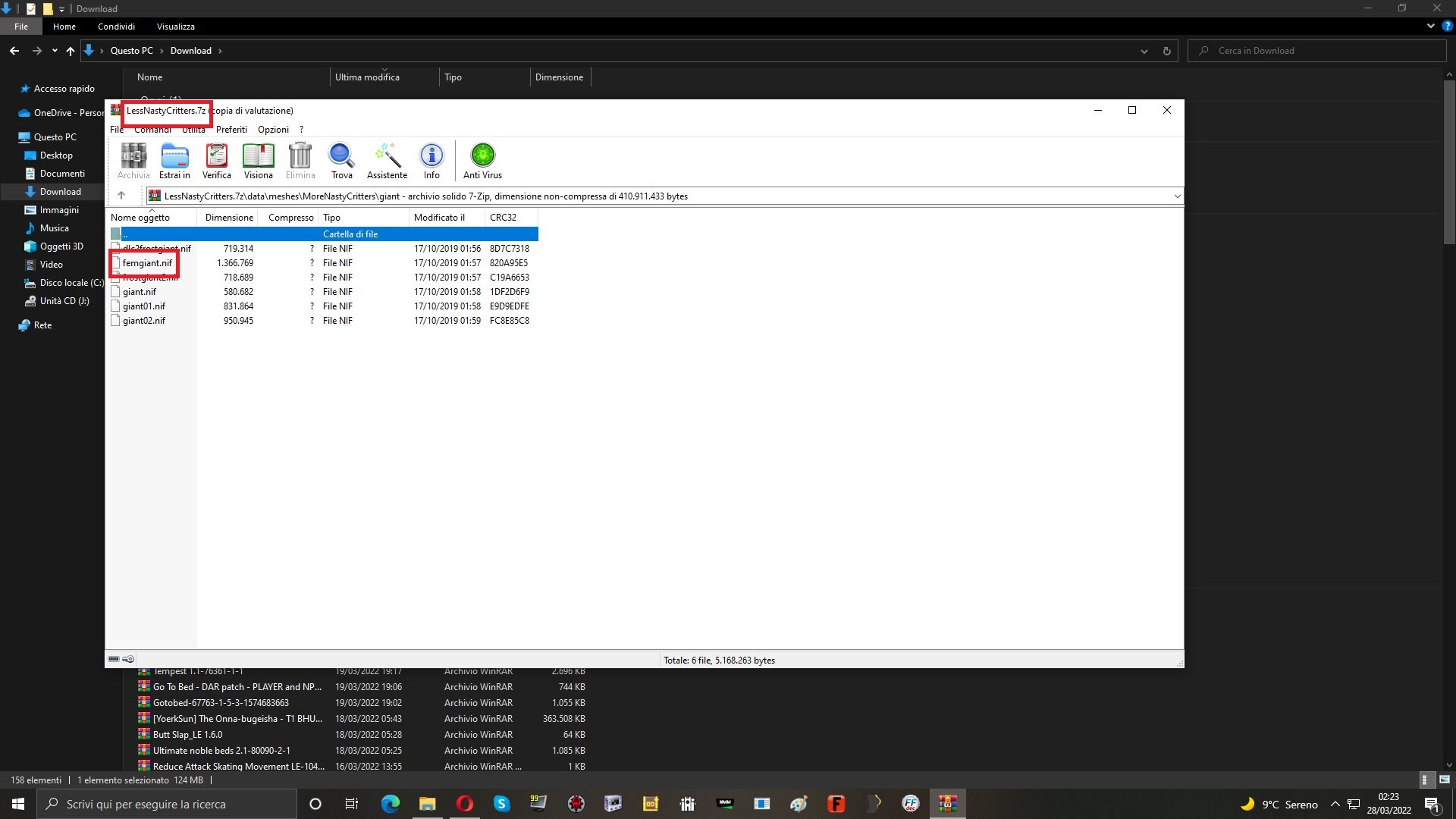Click the Verifica toolbar icon
1456x819 pixels.
216,161
